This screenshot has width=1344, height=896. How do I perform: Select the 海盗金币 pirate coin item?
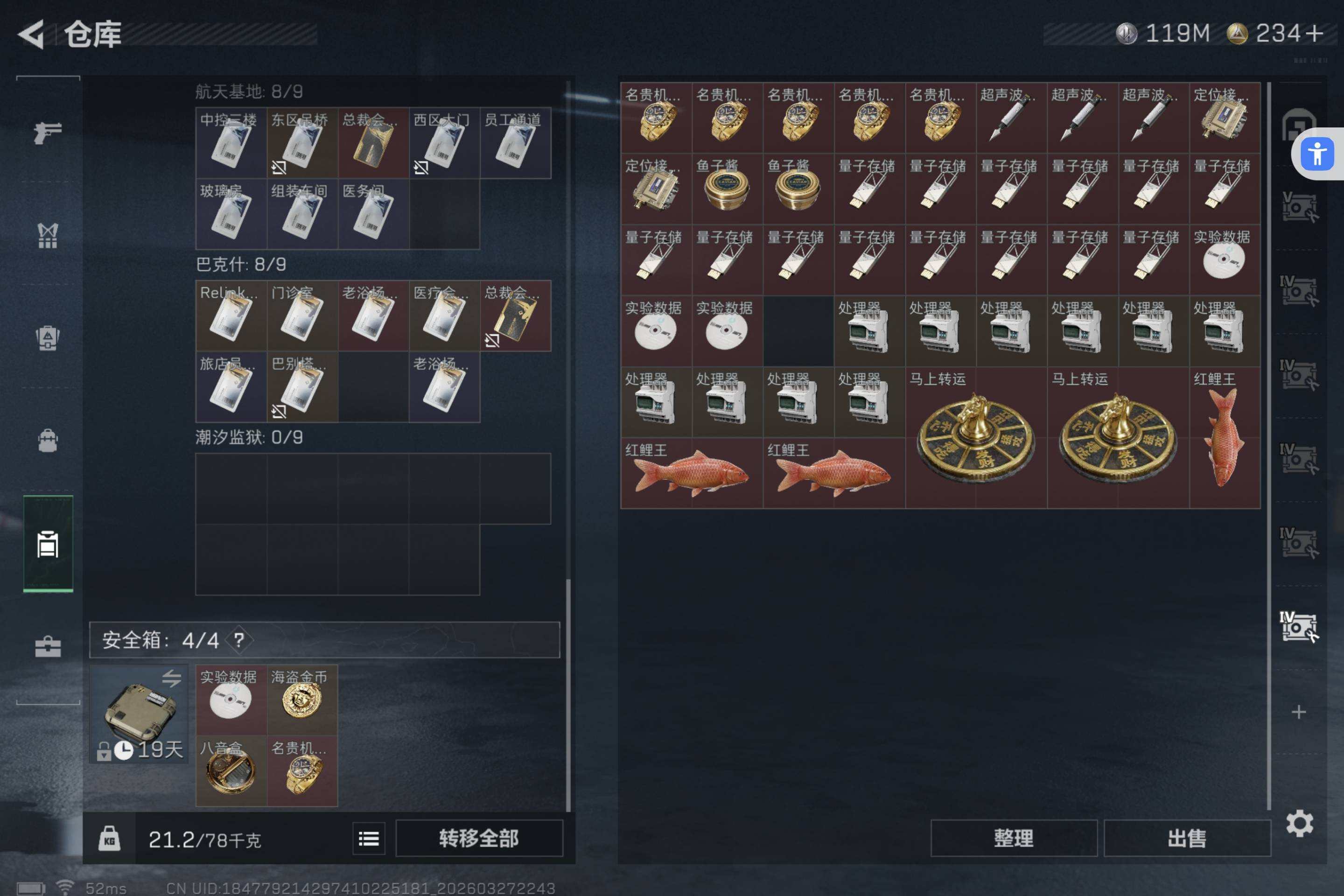pos(302,700)
